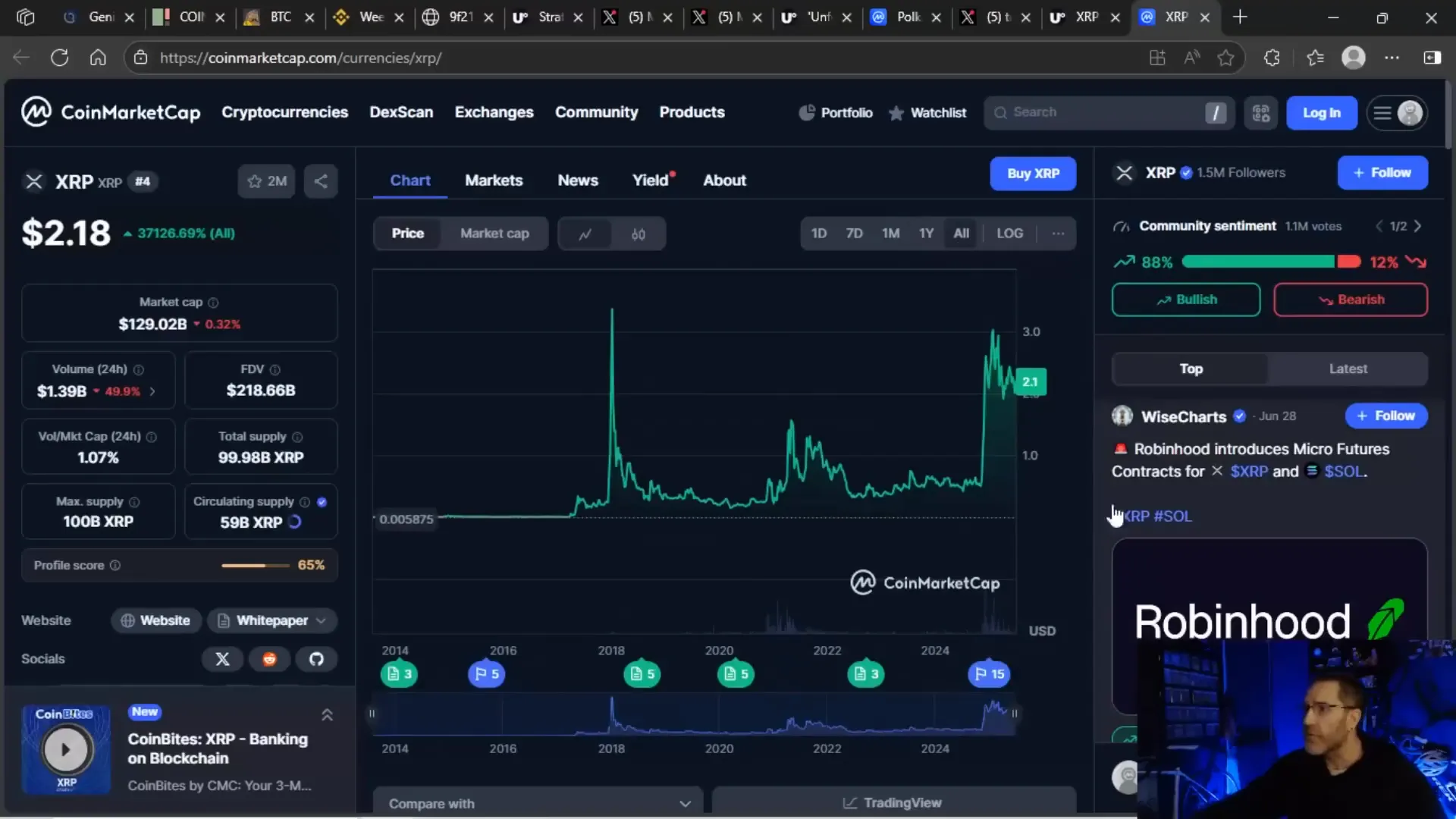Select the Market cap chart toggle
Image resolution: width=1456 pixels, height=819 pixels.
pyautogui.click(x=494, y=234)
